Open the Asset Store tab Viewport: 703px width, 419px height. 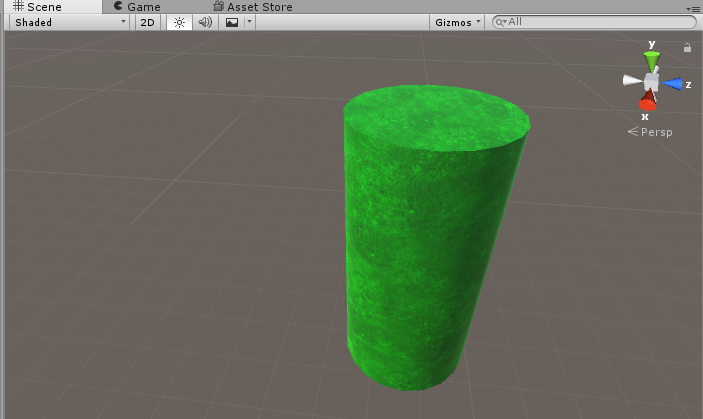pyautogui.click(x=253, y=7)
